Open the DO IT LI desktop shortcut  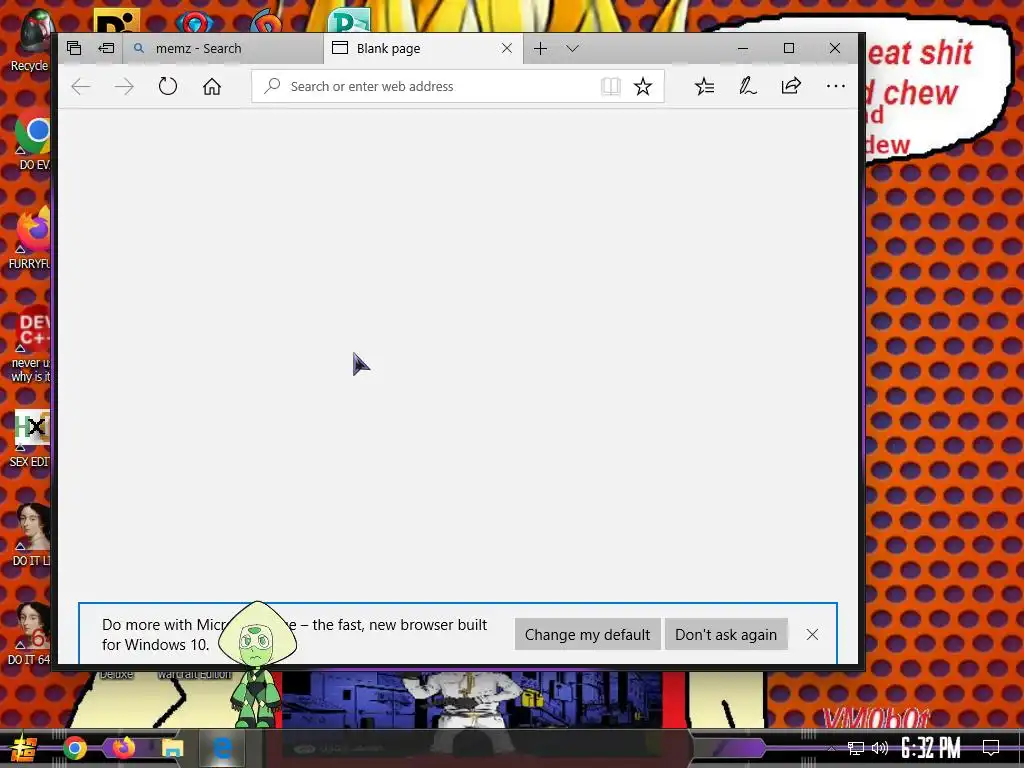(31, 534)
